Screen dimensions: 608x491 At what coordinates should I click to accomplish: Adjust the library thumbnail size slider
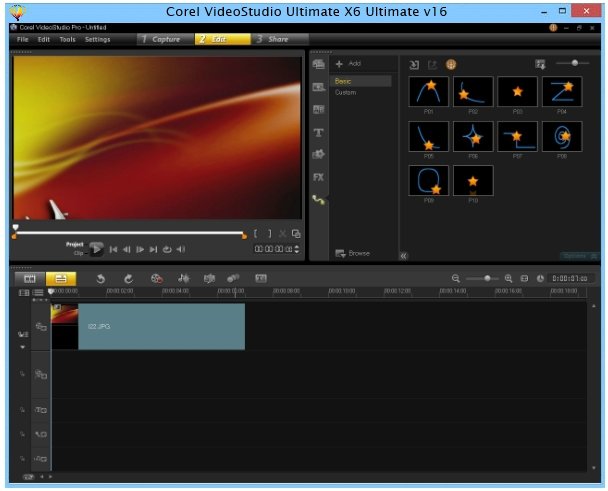point(575,63)
